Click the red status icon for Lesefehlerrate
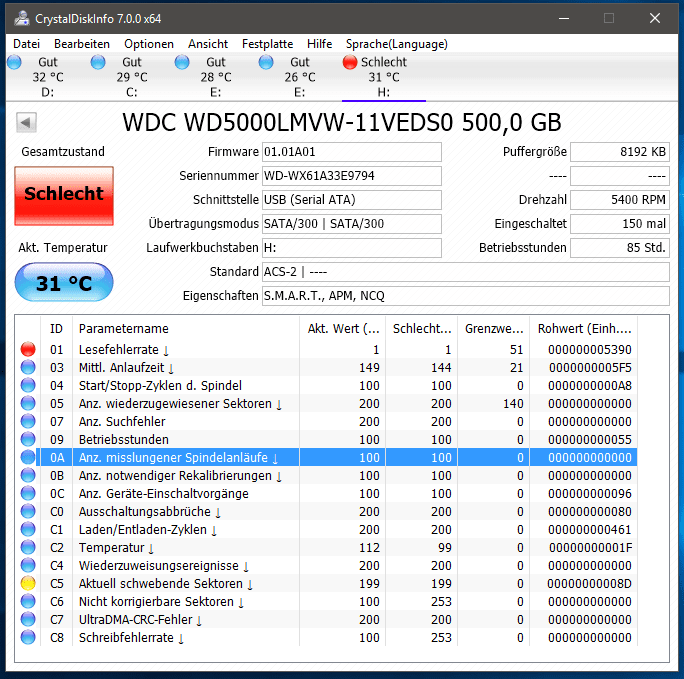The image size is (684, 679). click(28, 349)
